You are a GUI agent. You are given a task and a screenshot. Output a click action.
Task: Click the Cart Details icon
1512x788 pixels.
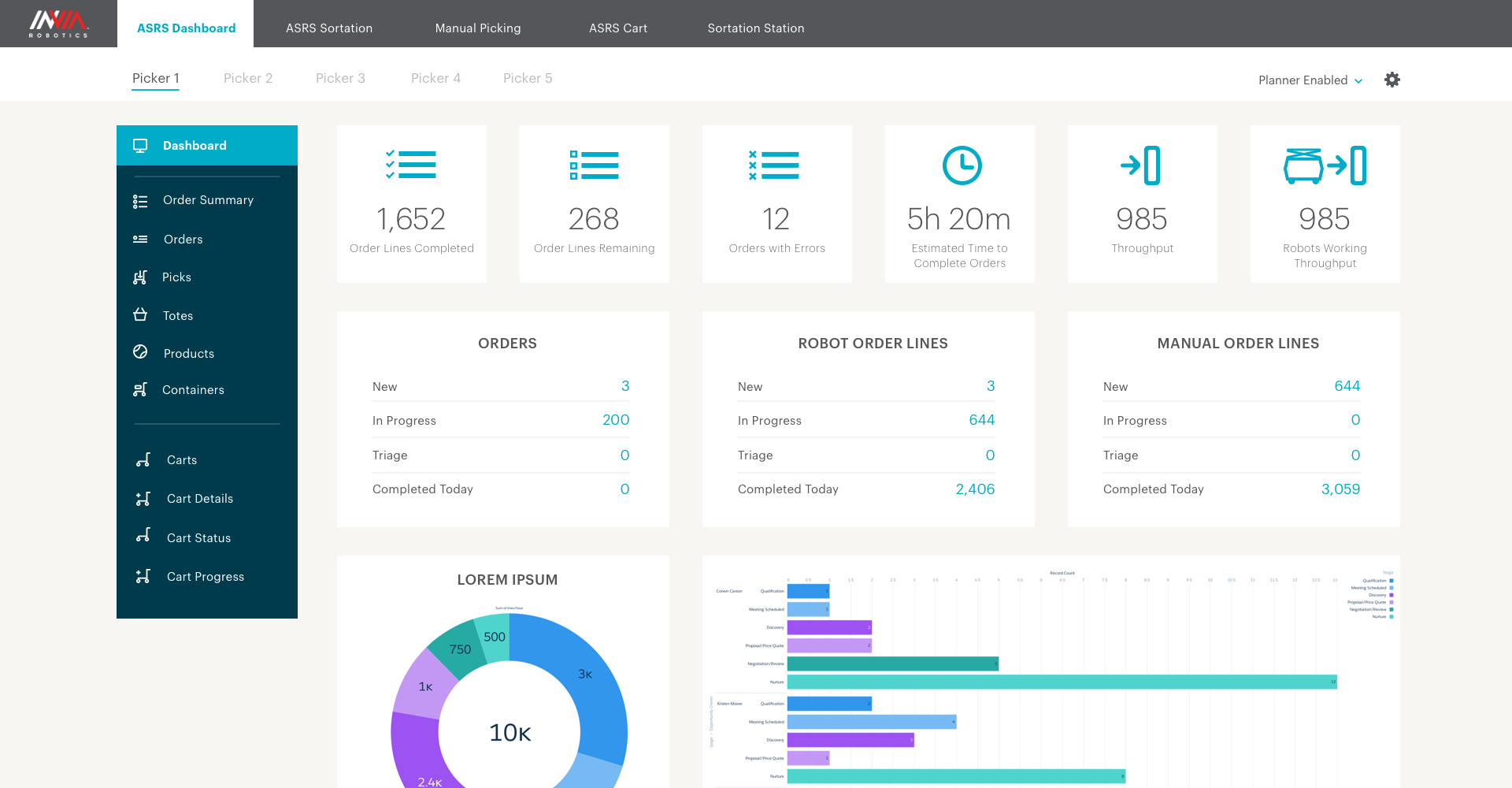pos(143,499)
